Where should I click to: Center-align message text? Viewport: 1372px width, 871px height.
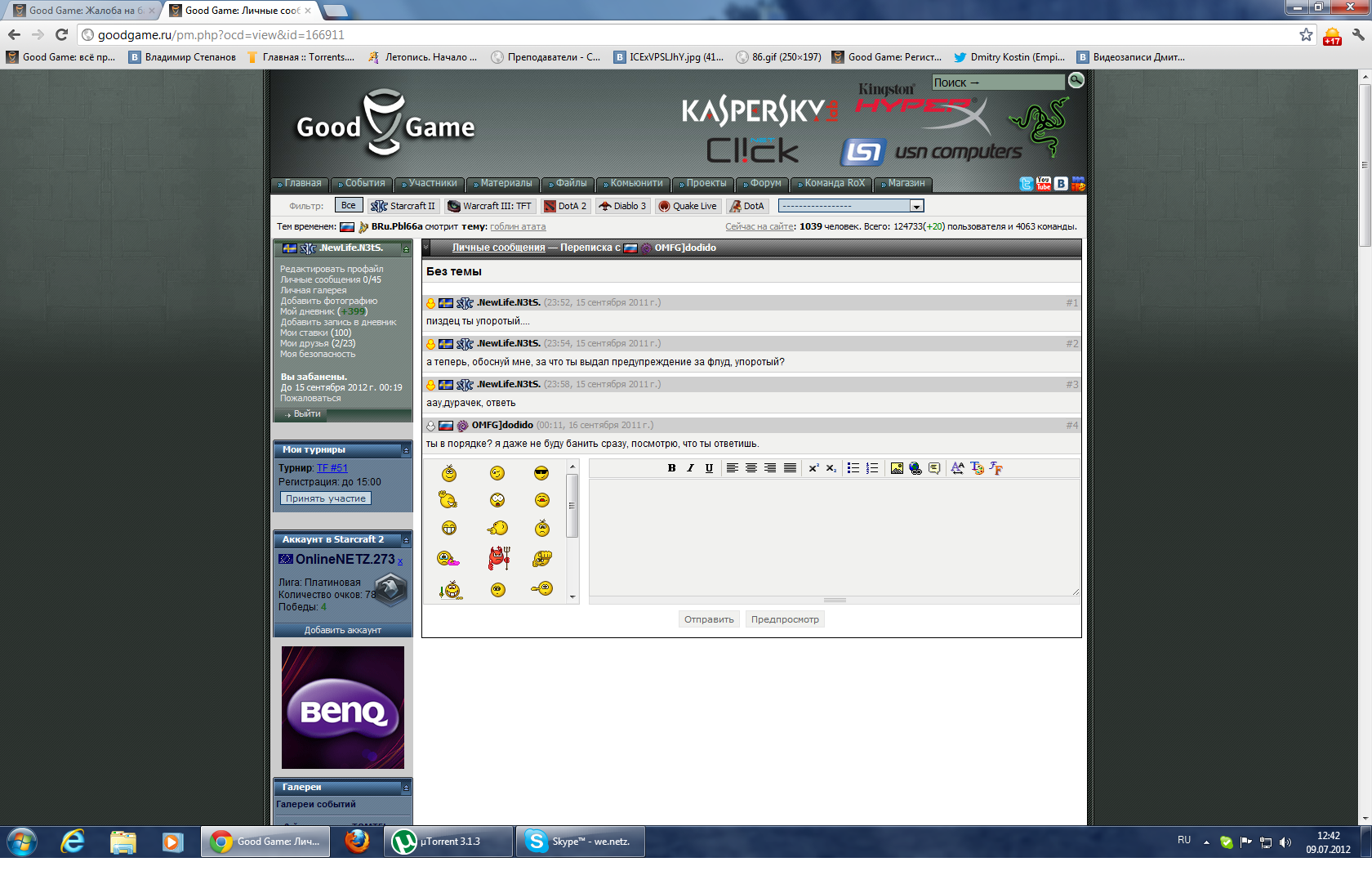[751, 468]
